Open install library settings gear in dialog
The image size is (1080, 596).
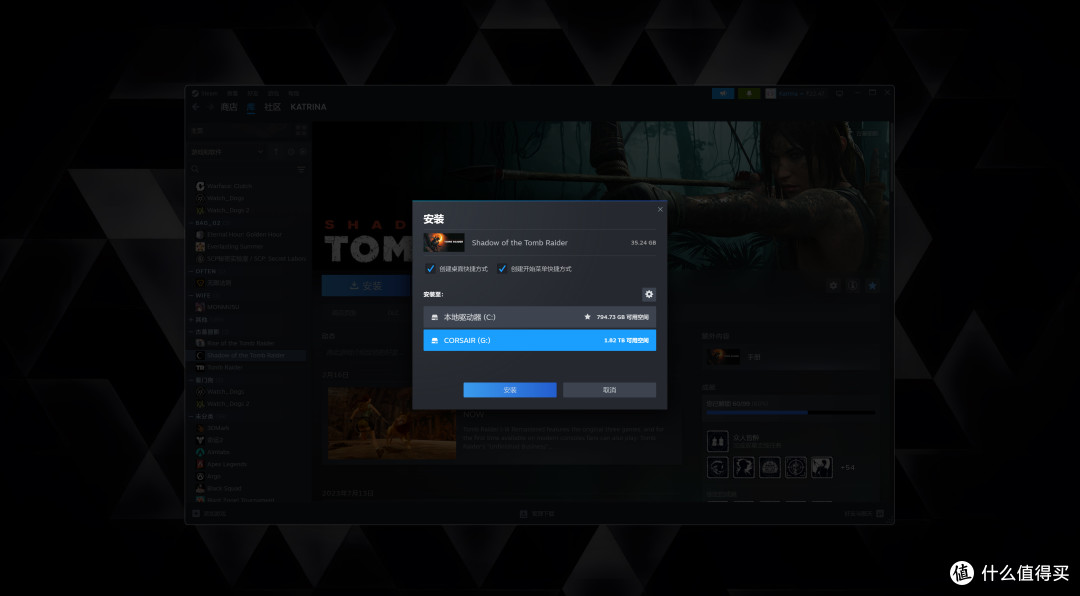coord(648,294)
